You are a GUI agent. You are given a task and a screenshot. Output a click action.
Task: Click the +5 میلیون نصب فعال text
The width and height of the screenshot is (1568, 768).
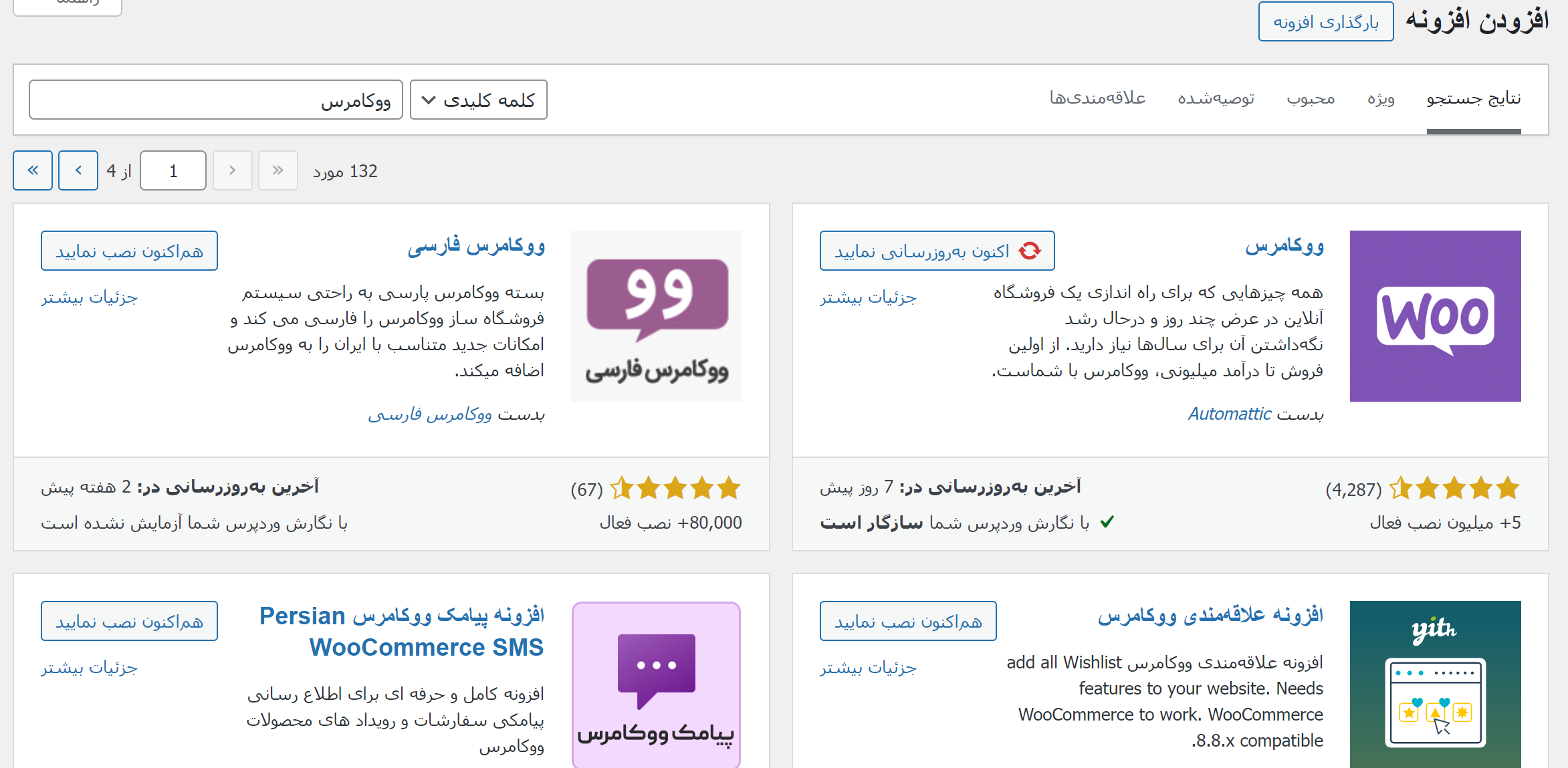pyautogui.click(x=1445, y=523)
